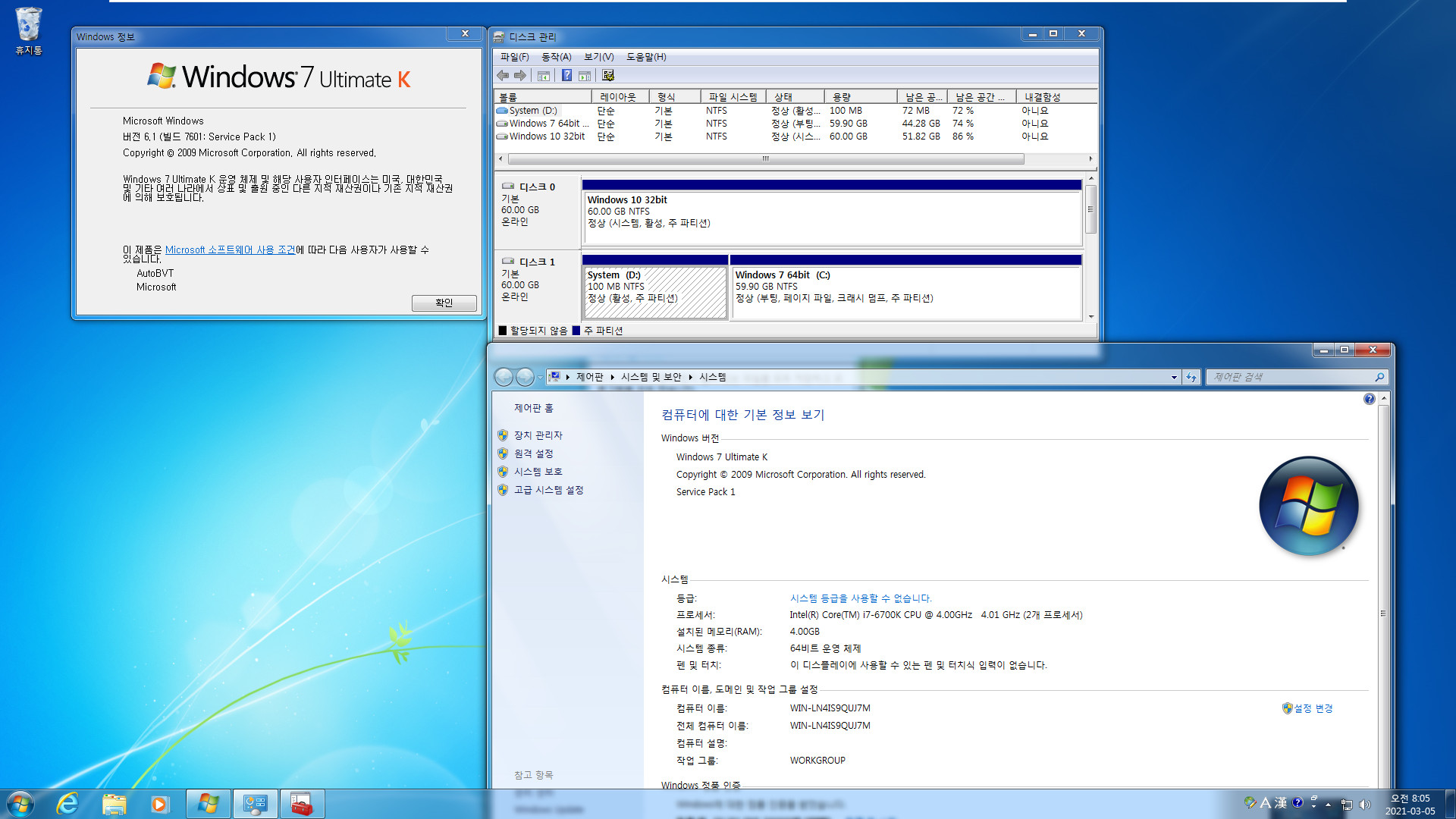Select System (D:) volume row
Screen dimensions: 1456x819
click(795, 111)
